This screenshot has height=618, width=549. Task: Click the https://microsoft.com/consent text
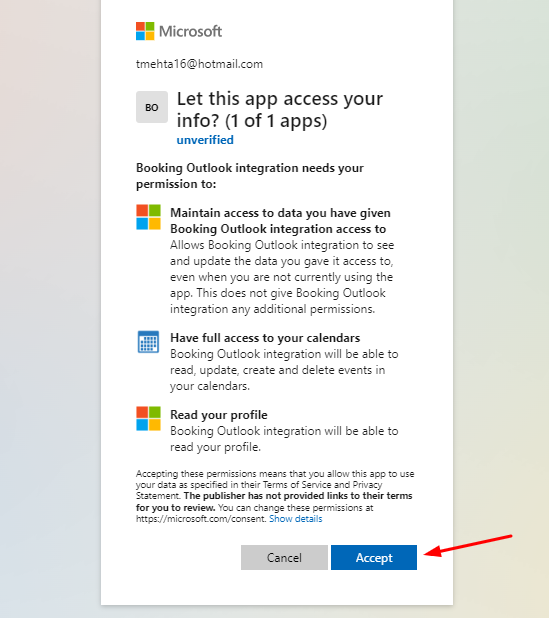coord(201,519)
